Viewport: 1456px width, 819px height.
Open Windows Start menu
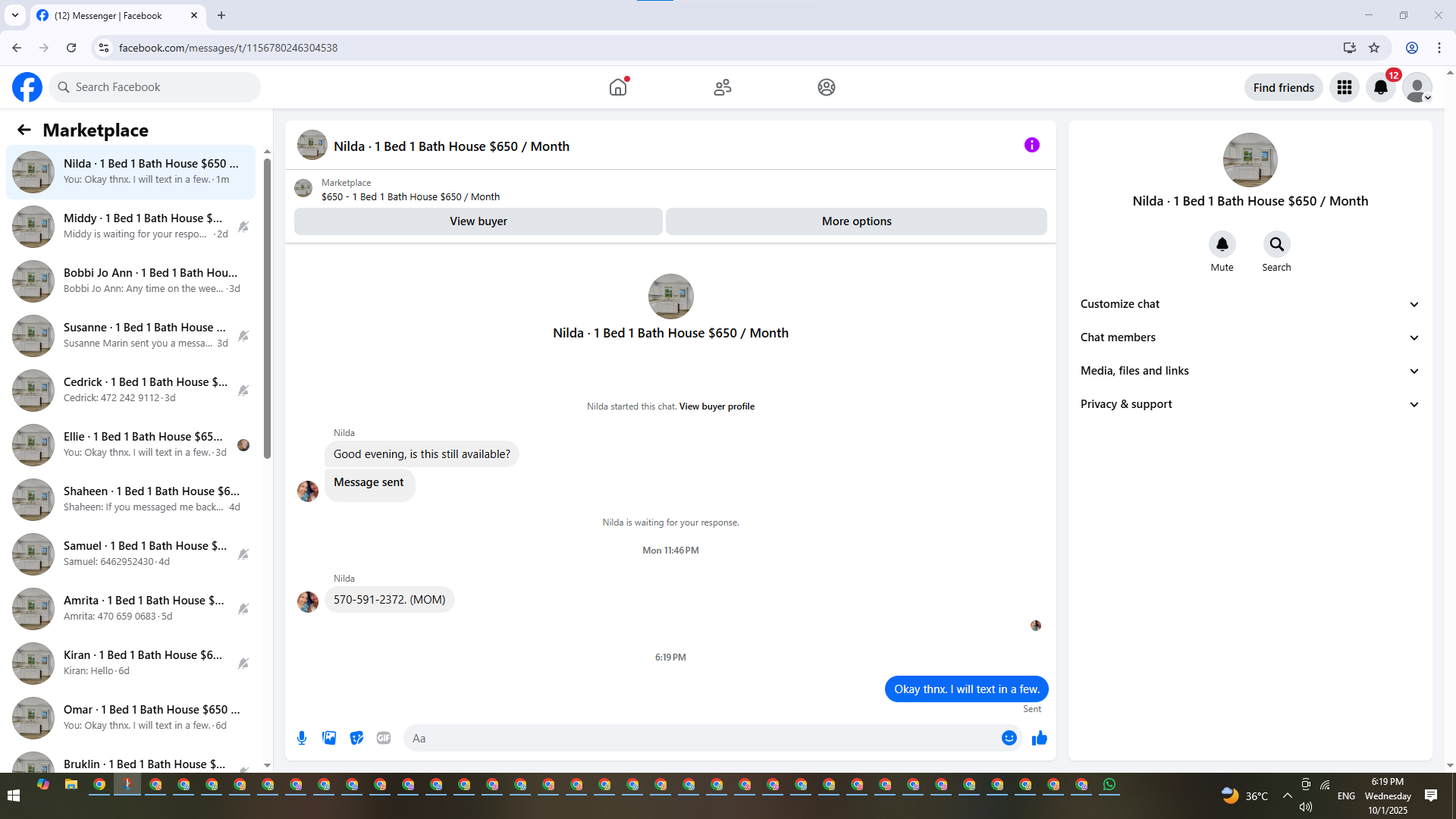[x=13, y=795]
